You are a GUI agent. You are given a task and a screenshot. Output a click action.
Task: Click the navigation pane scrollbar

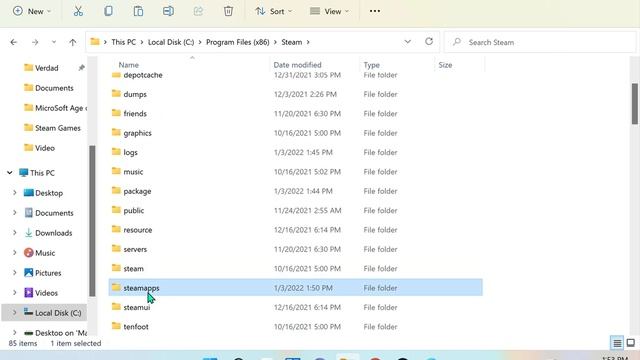point(92,220)
